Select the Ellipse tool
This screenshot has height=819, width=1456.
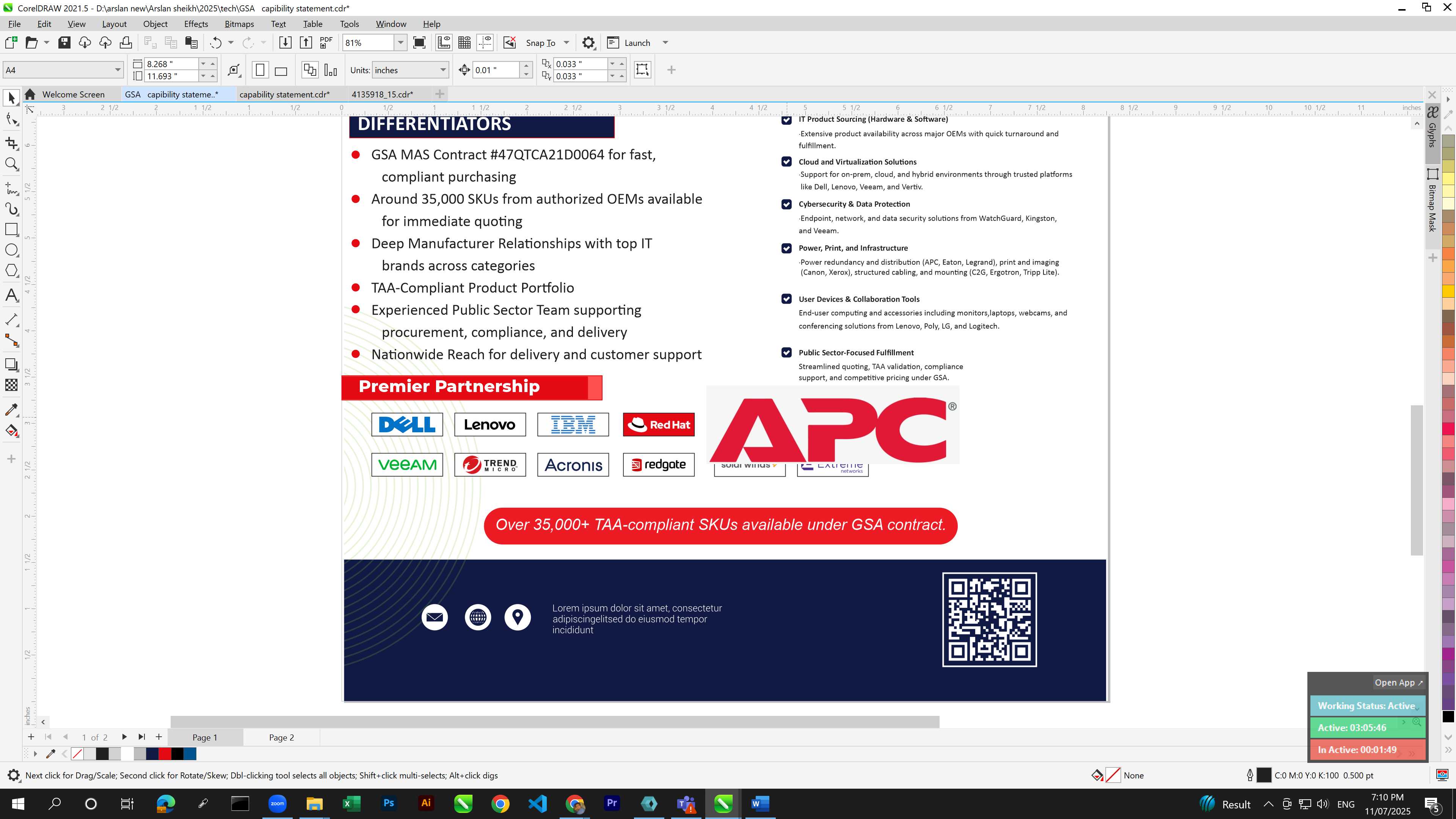tap(11, 250)
